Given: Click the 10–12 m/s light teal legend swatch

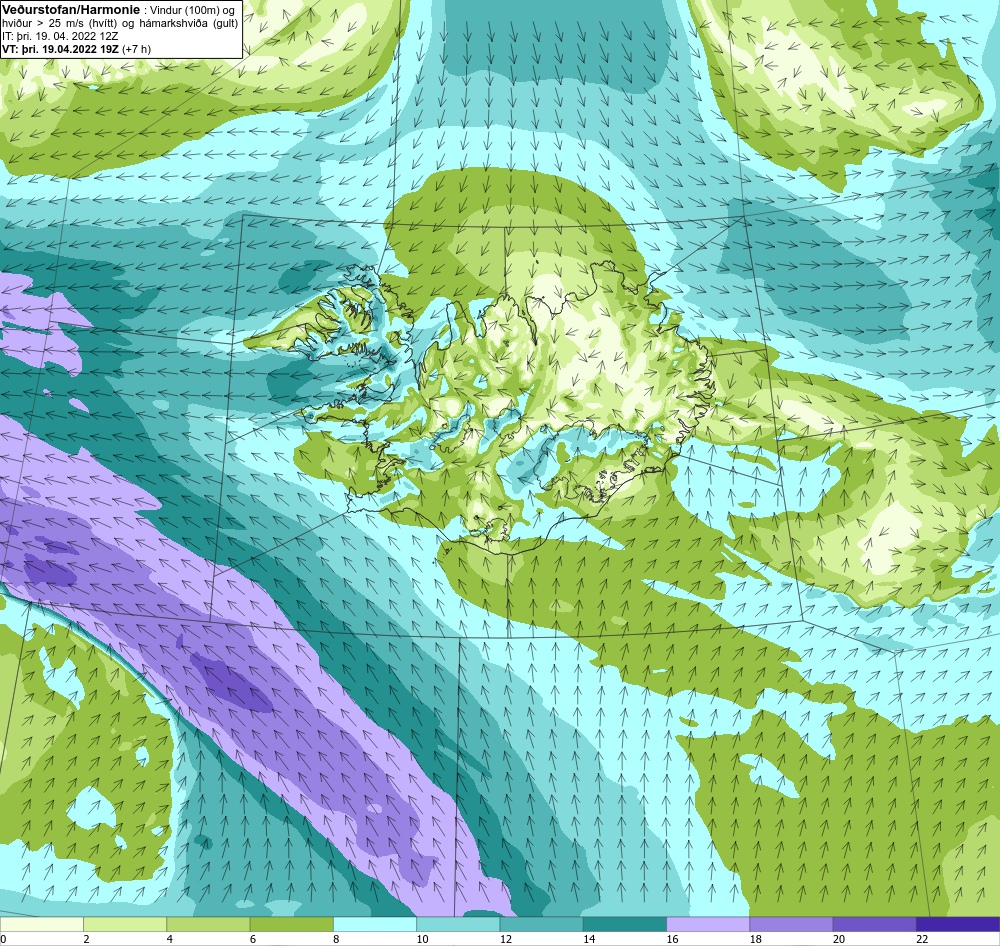Looking at the screenshot, I should pyautogui.click(x=458, y=924).
